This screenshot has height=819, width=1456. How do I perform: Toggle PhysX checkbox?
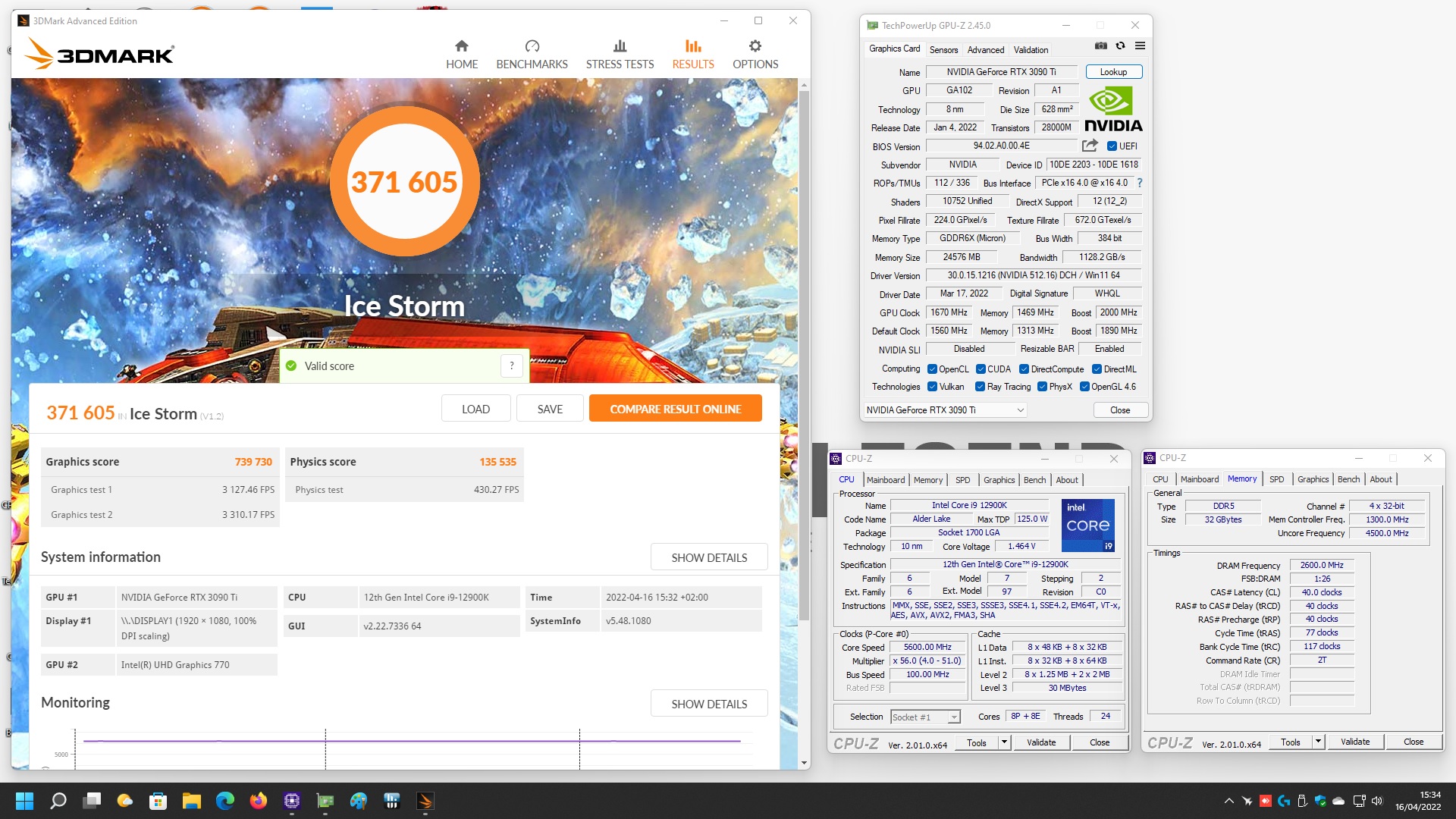point(1042,387)
